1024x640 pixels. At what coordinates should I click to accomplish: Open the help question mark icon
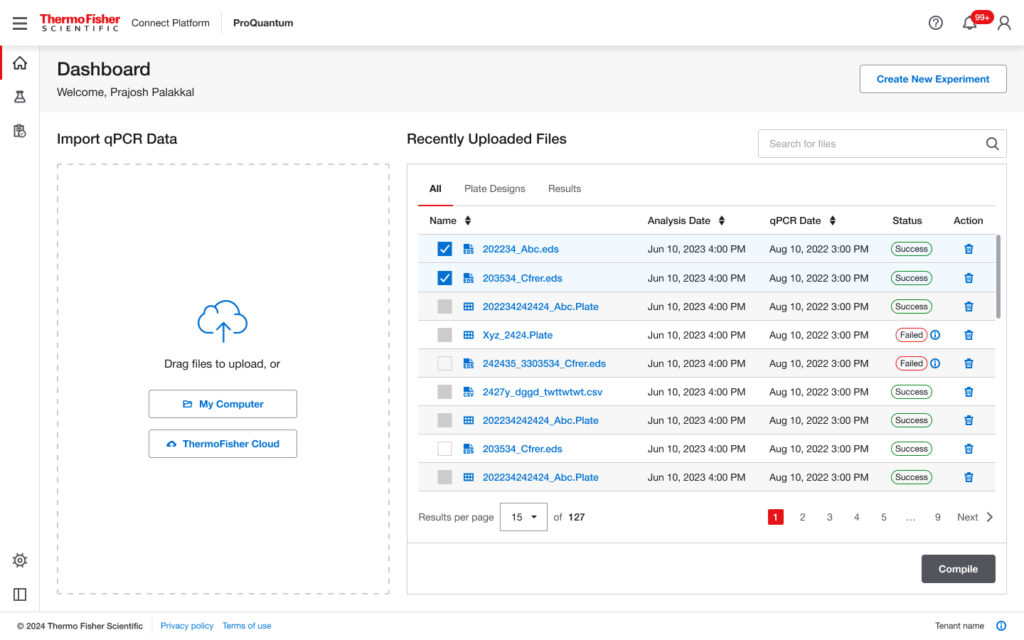click(x=936, y=23)
